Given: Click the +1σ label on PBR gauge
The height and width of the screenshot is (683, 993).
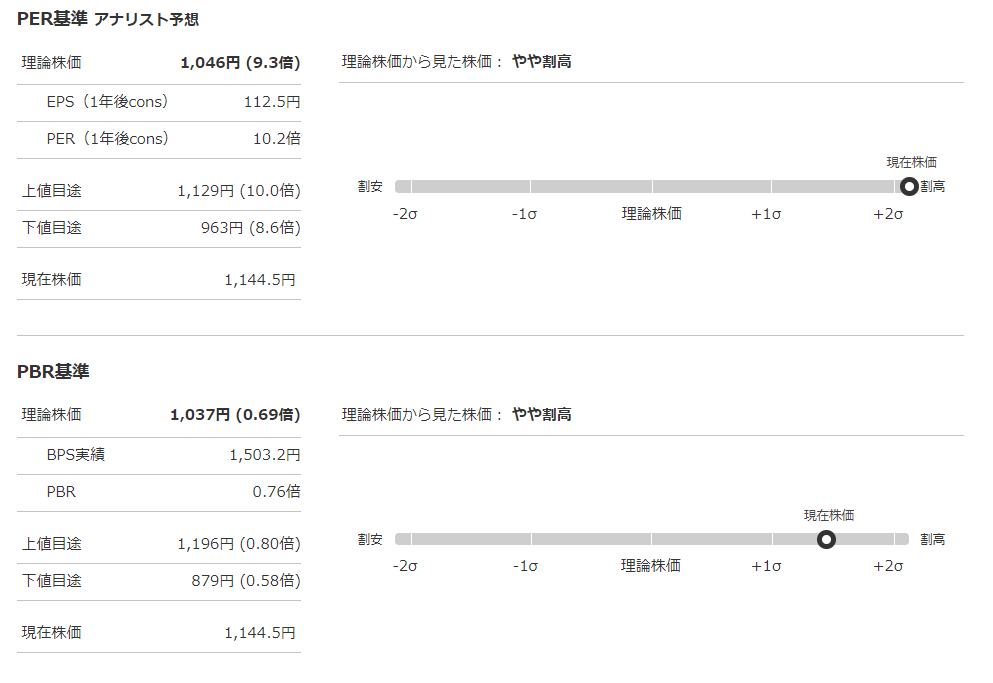Looking at the screenshot, I should click(766, 566).
